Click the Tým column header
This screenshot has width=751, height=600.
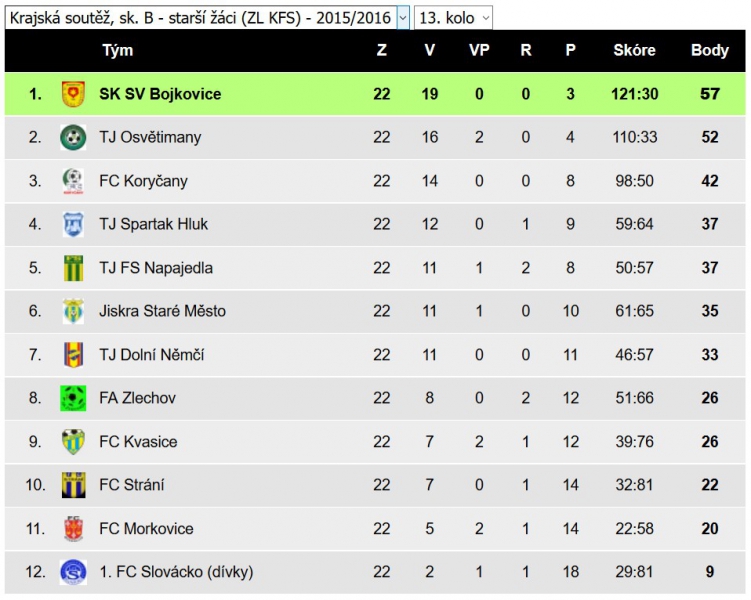tap(117, 50)
